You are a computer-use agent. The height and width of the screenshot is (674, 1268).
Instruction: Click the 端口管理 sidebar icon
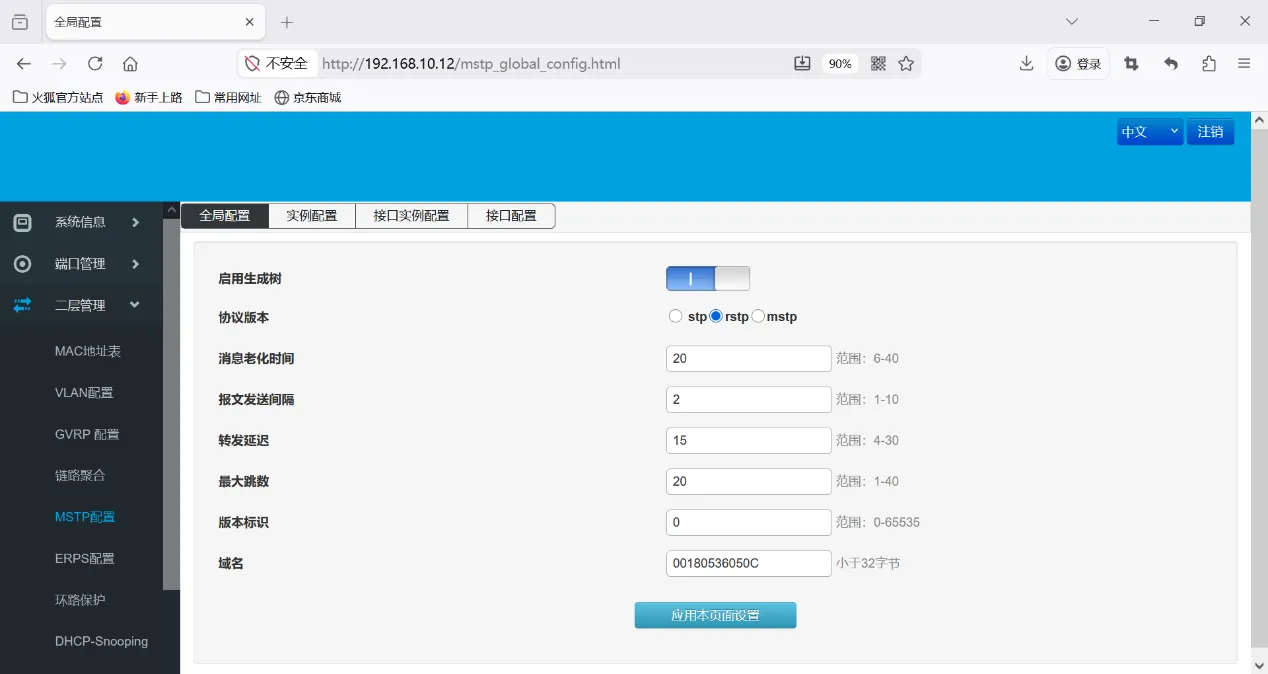coord(22,264)
